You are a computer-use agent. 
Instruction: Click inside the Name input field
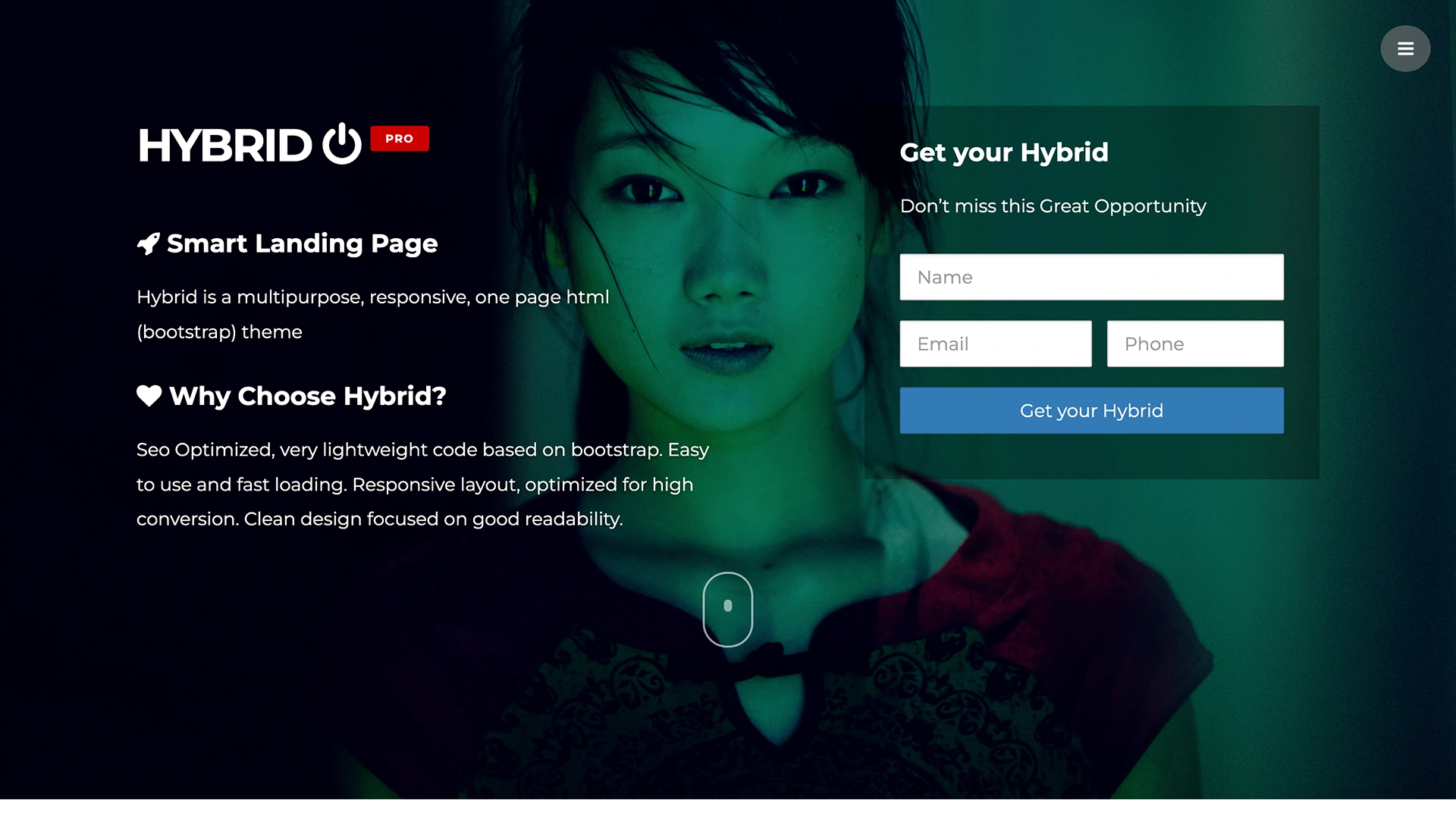pos(1090,277)
